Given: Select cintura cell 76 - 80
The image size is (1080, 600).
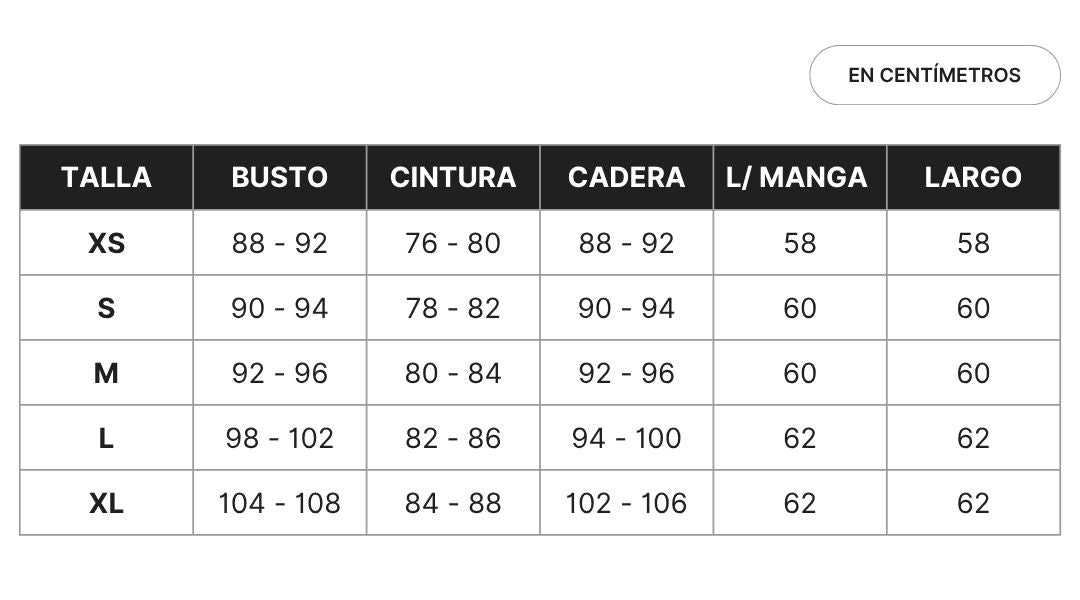Looking at the screenshot, I should point(453,243).
